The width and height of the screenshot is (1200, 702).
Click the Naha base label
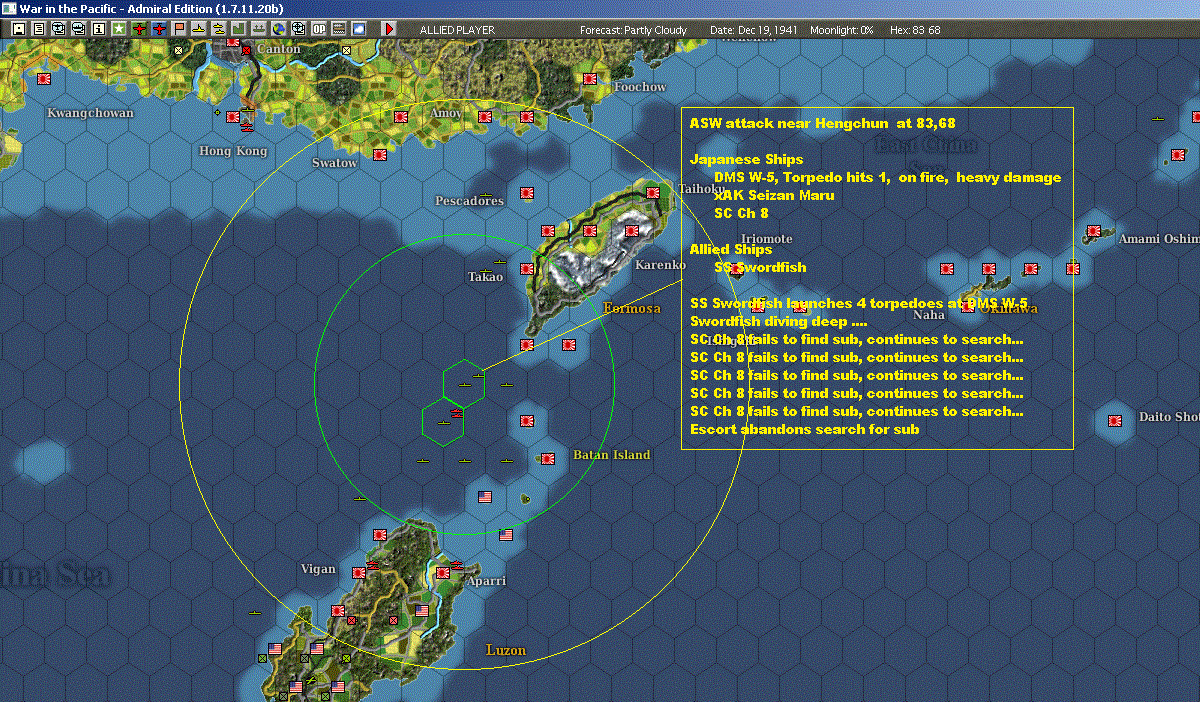(x=929, y=315)
